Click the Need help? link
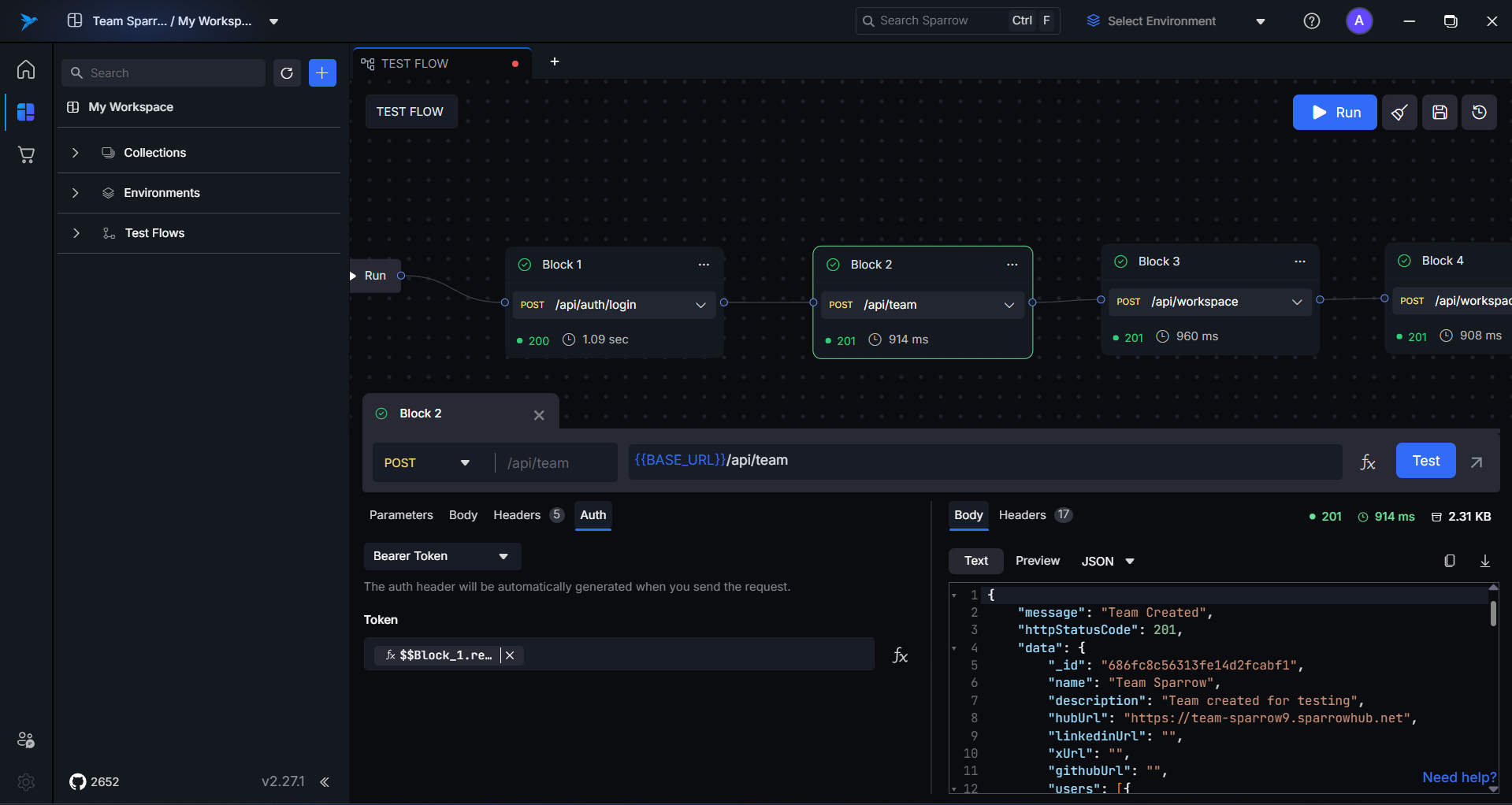Image resolution: width=1512 pixels, height=805 pixels. point(1459,777)
